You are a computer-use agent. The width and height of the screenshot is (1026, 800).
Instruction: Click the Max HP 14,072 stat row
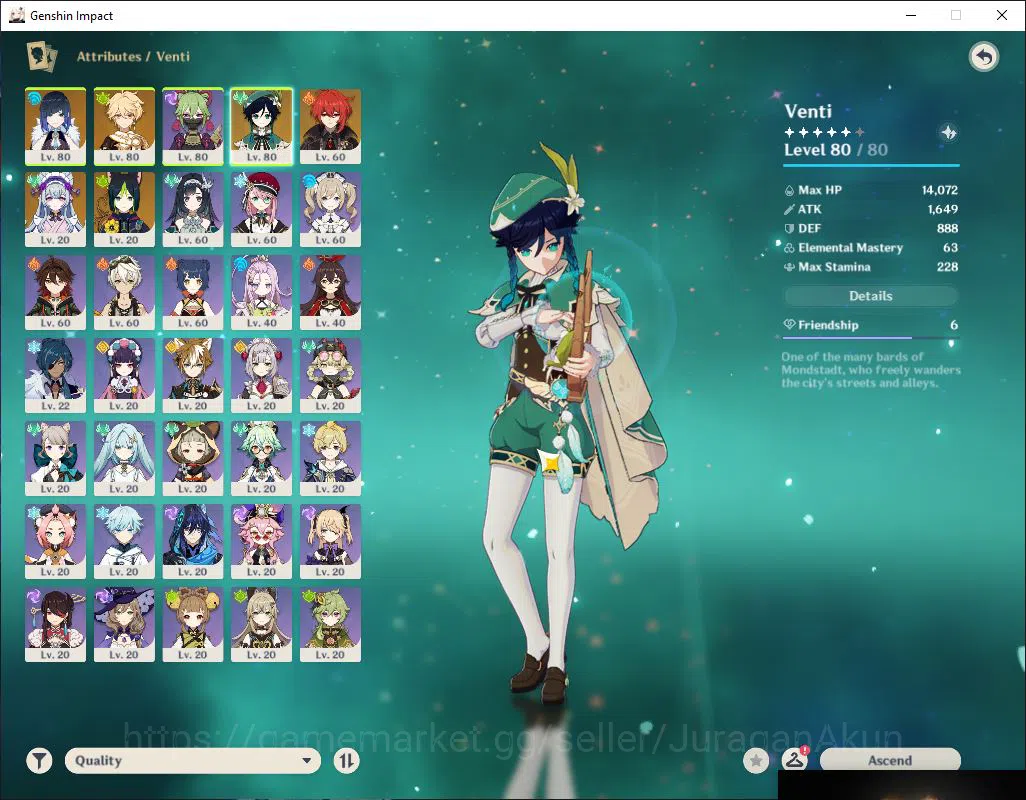pos(871,190)
